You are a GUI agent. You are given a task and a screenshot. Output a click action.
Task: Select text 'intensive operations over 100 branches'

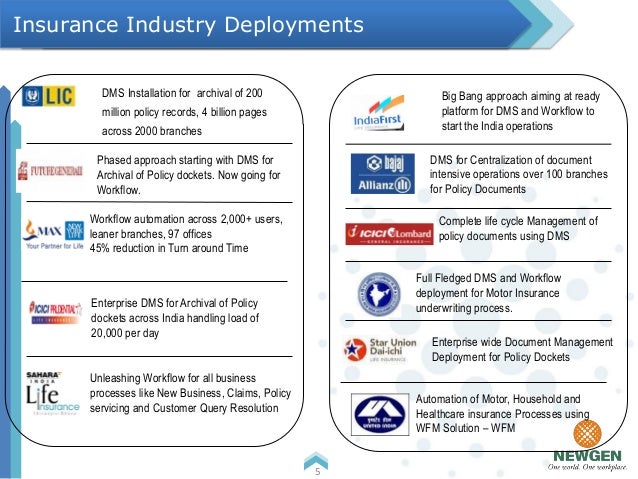point(519,174)
